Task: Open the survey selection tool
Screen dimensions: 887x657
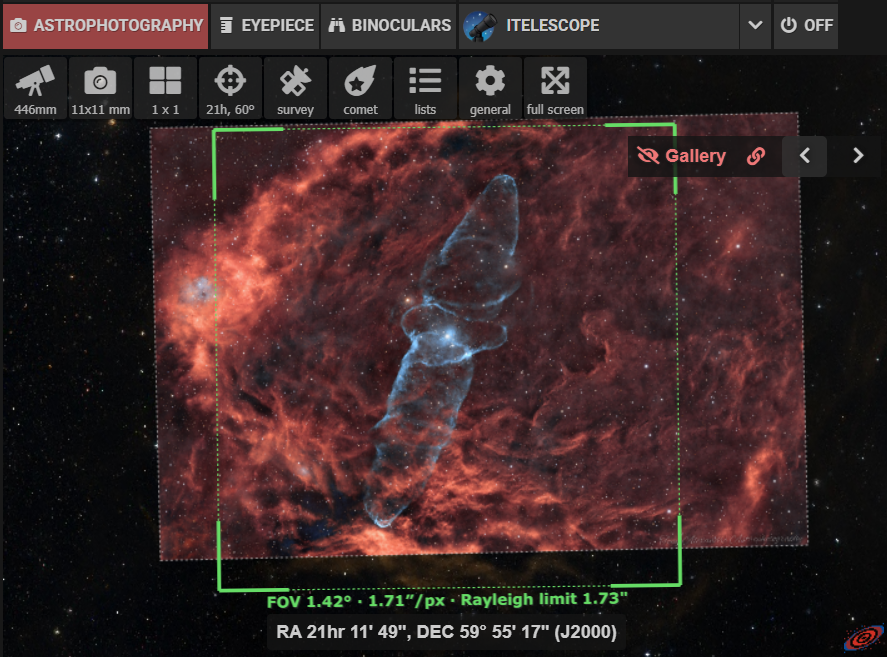Action: [295, 88]
